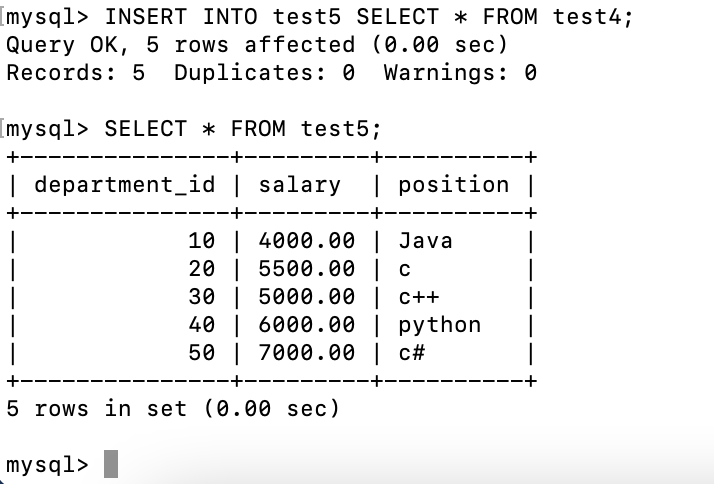
Task: Click the Java position cell
Action: (x=425, y=241)
